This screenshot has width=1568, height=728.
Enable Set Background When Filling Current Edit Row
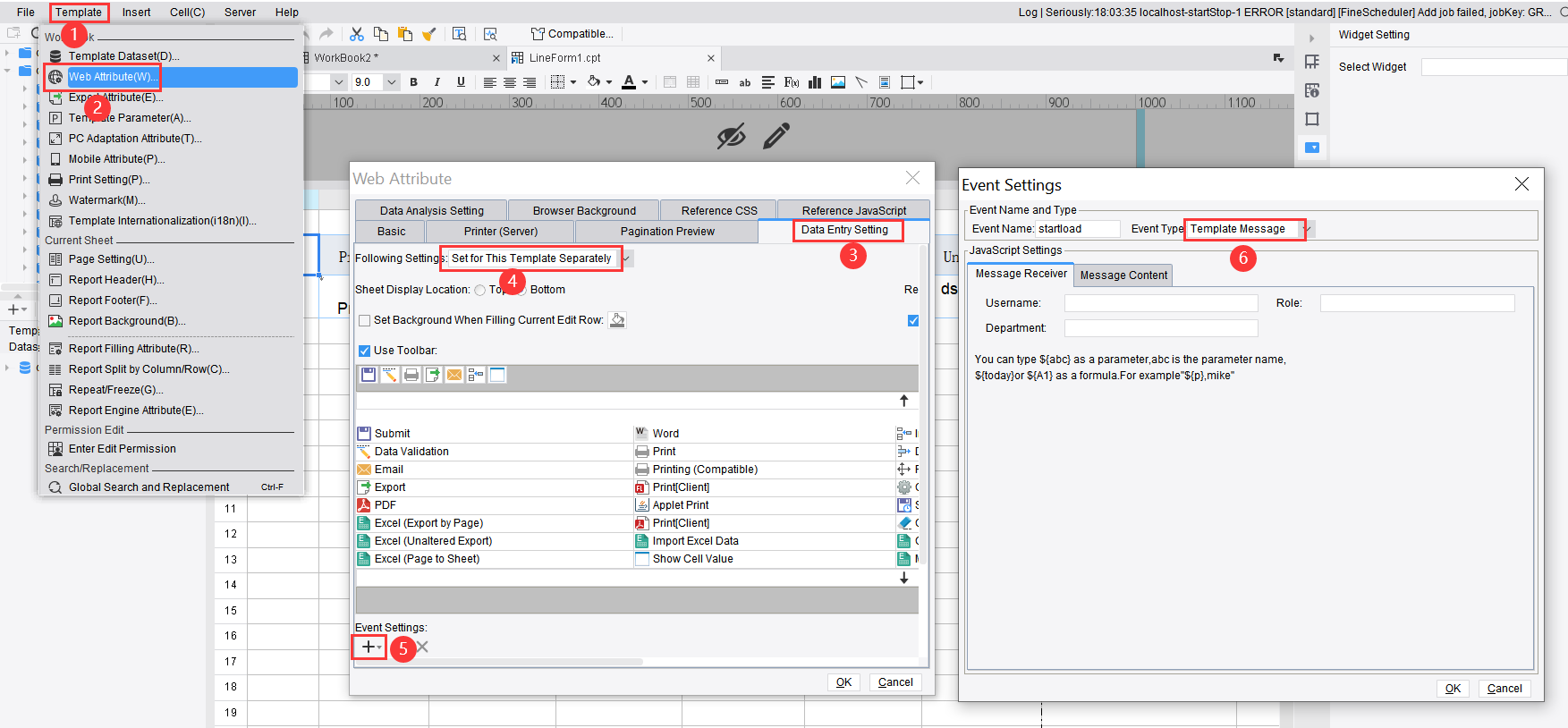(x=364, y=320)
